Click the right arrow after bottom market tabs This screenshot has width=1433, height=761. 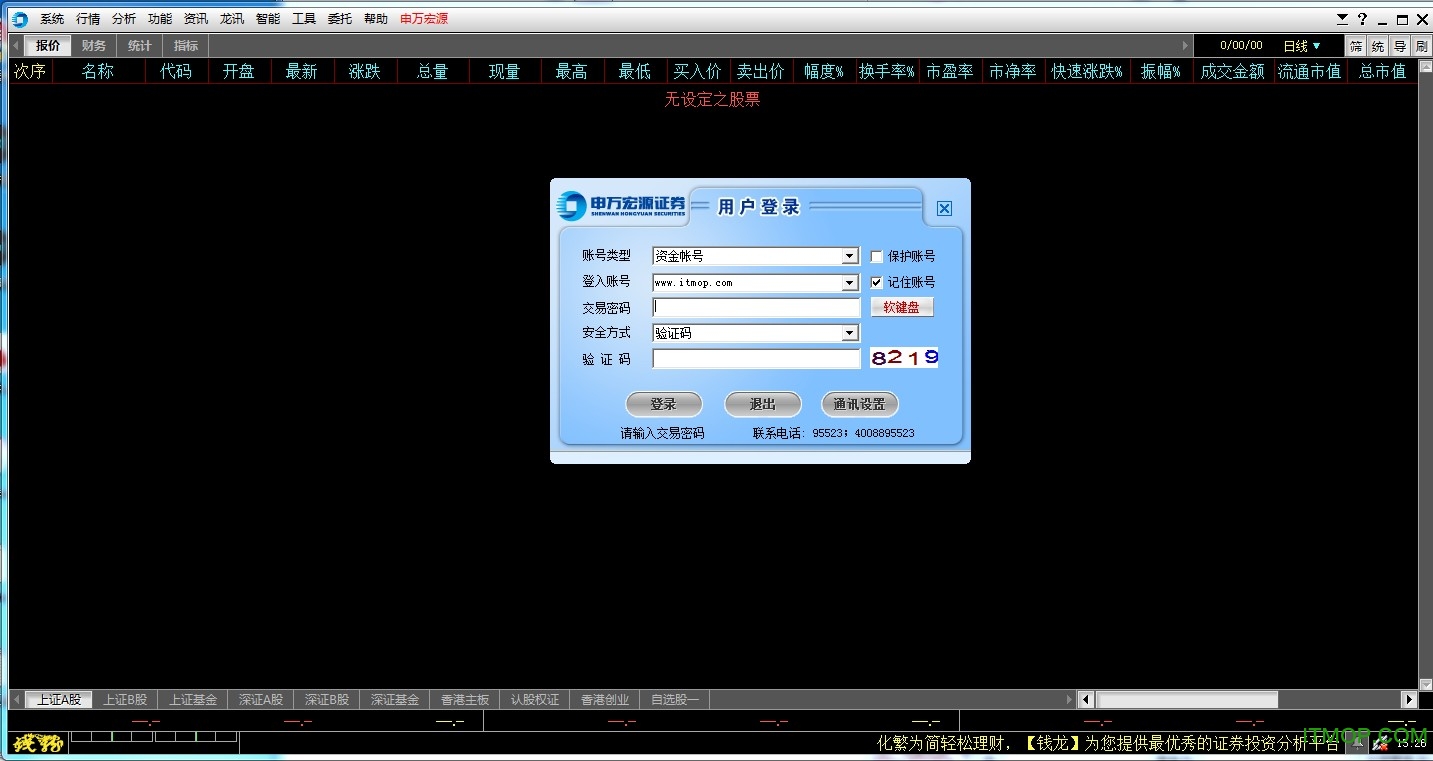(x=1069, y=700)
